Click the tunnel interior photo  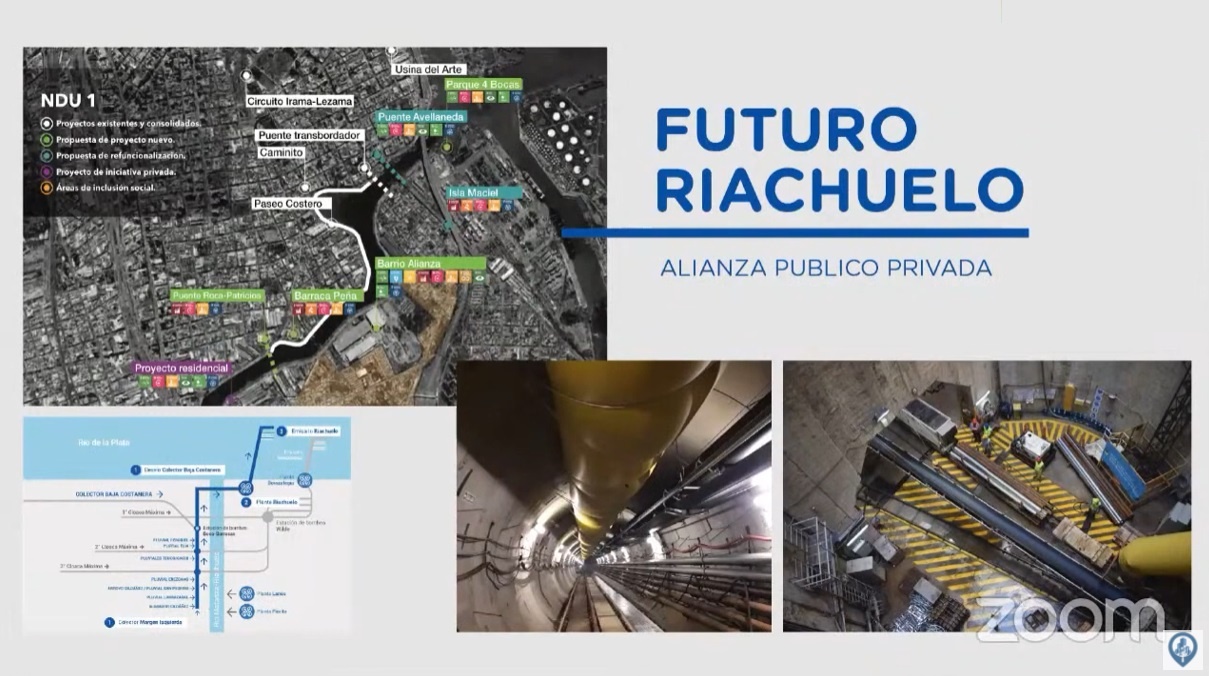pos(613,496)
